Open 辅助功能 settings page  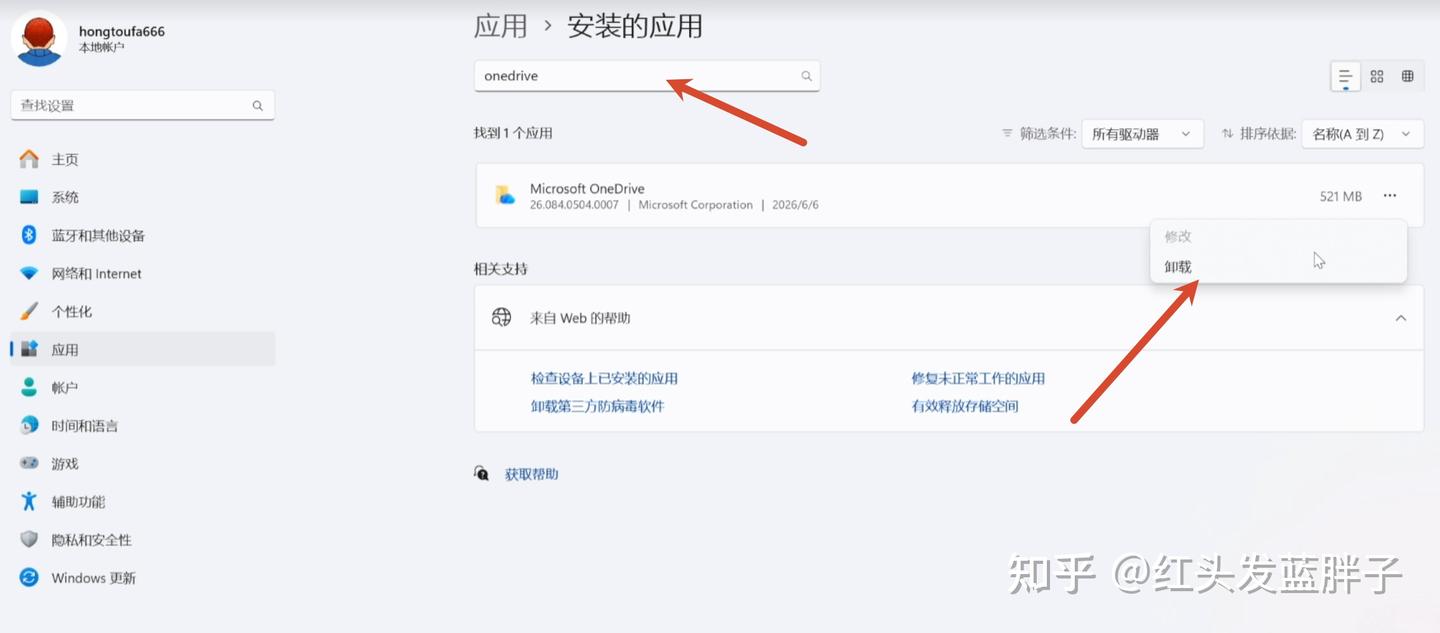tap(142, 501)
